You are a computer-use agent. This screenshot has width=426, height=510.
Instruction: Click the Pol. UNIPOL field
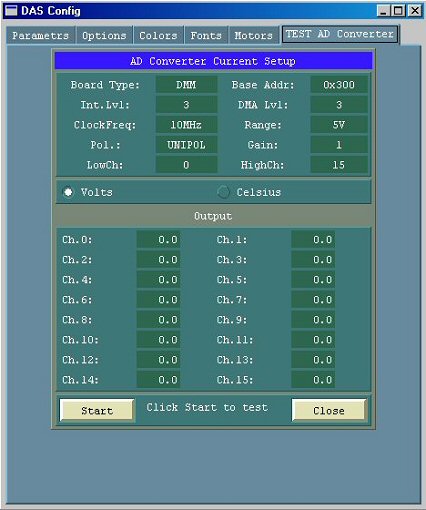point(186,145)
